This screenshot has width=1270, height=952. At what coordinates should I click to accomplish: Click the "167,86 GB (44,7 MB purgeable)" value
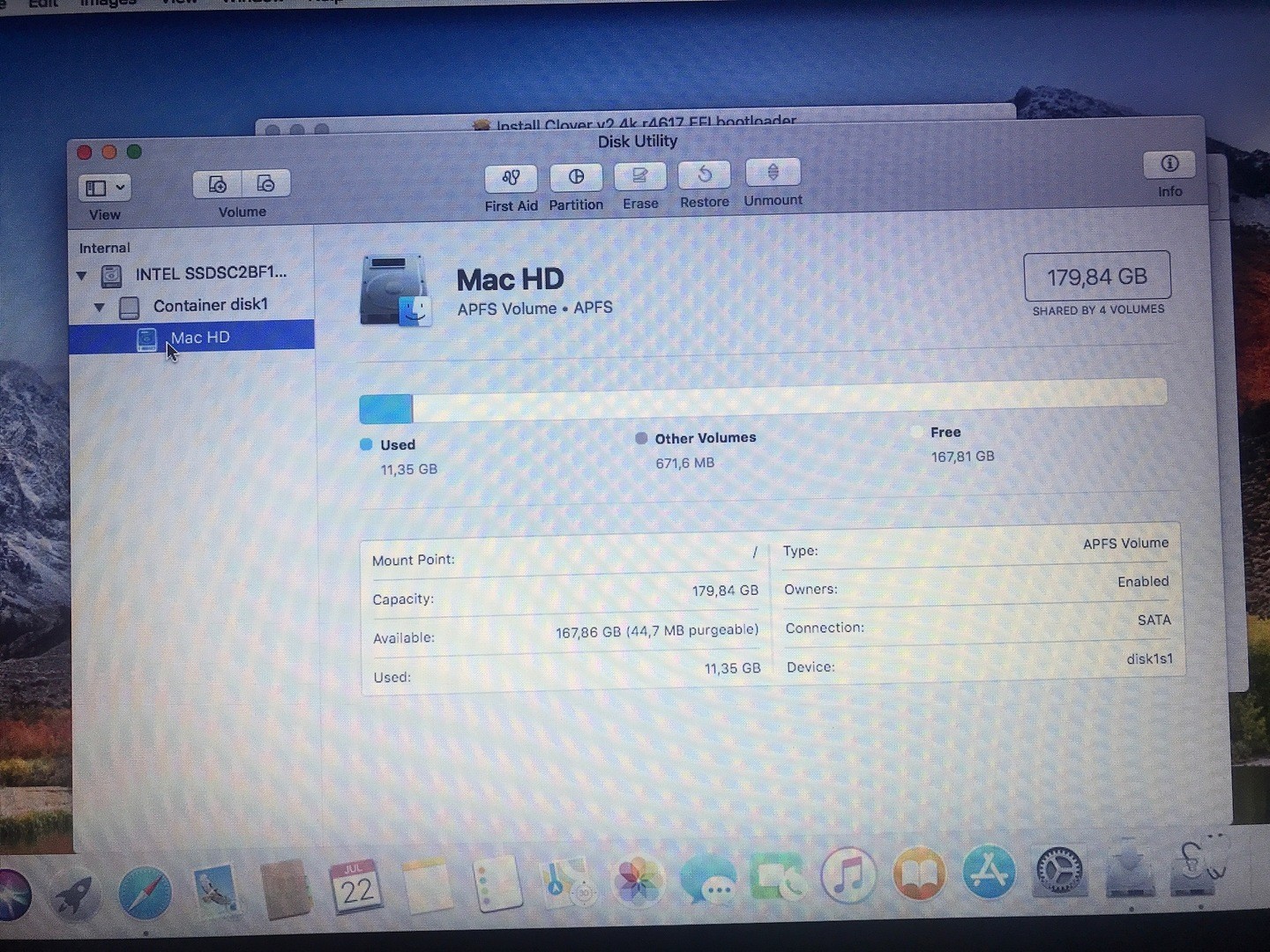[x=657, y=631]
